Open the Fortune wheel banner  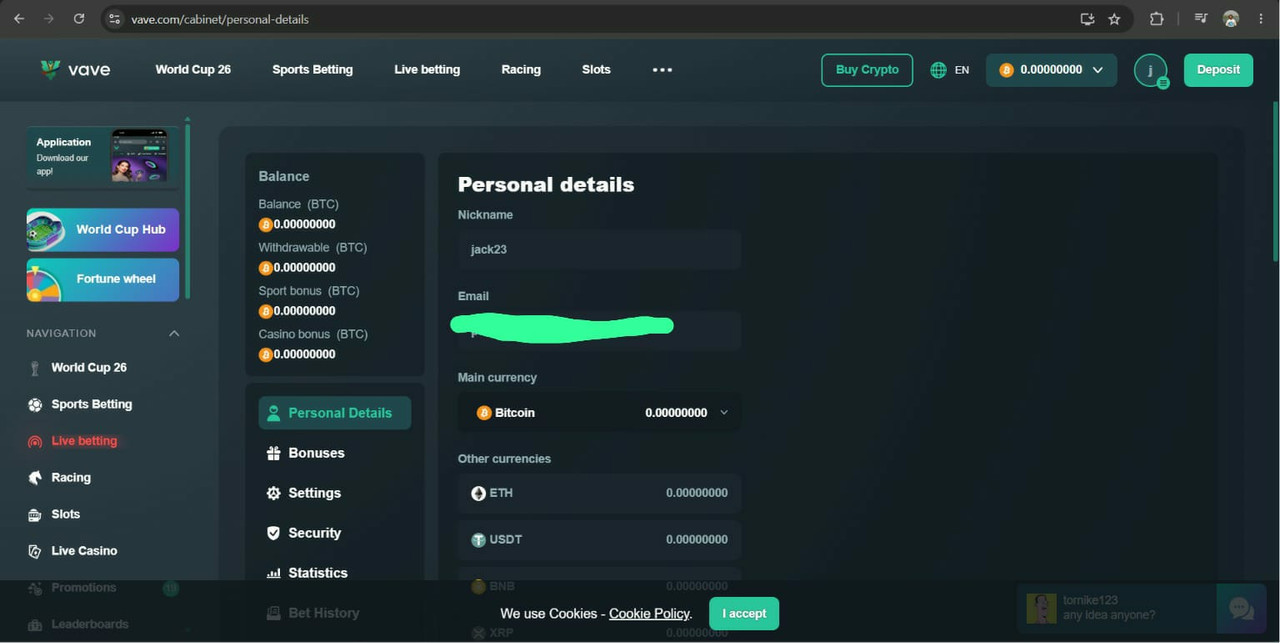[x=103, y=280]
